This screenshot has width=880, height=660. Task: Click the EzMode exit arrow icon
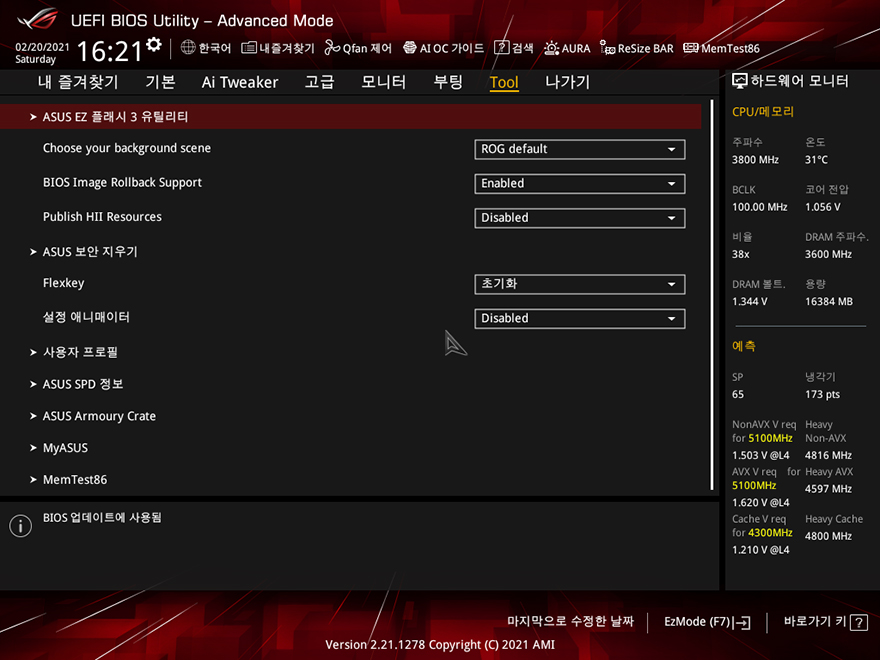pyautogui.click(x=741, y=622)
